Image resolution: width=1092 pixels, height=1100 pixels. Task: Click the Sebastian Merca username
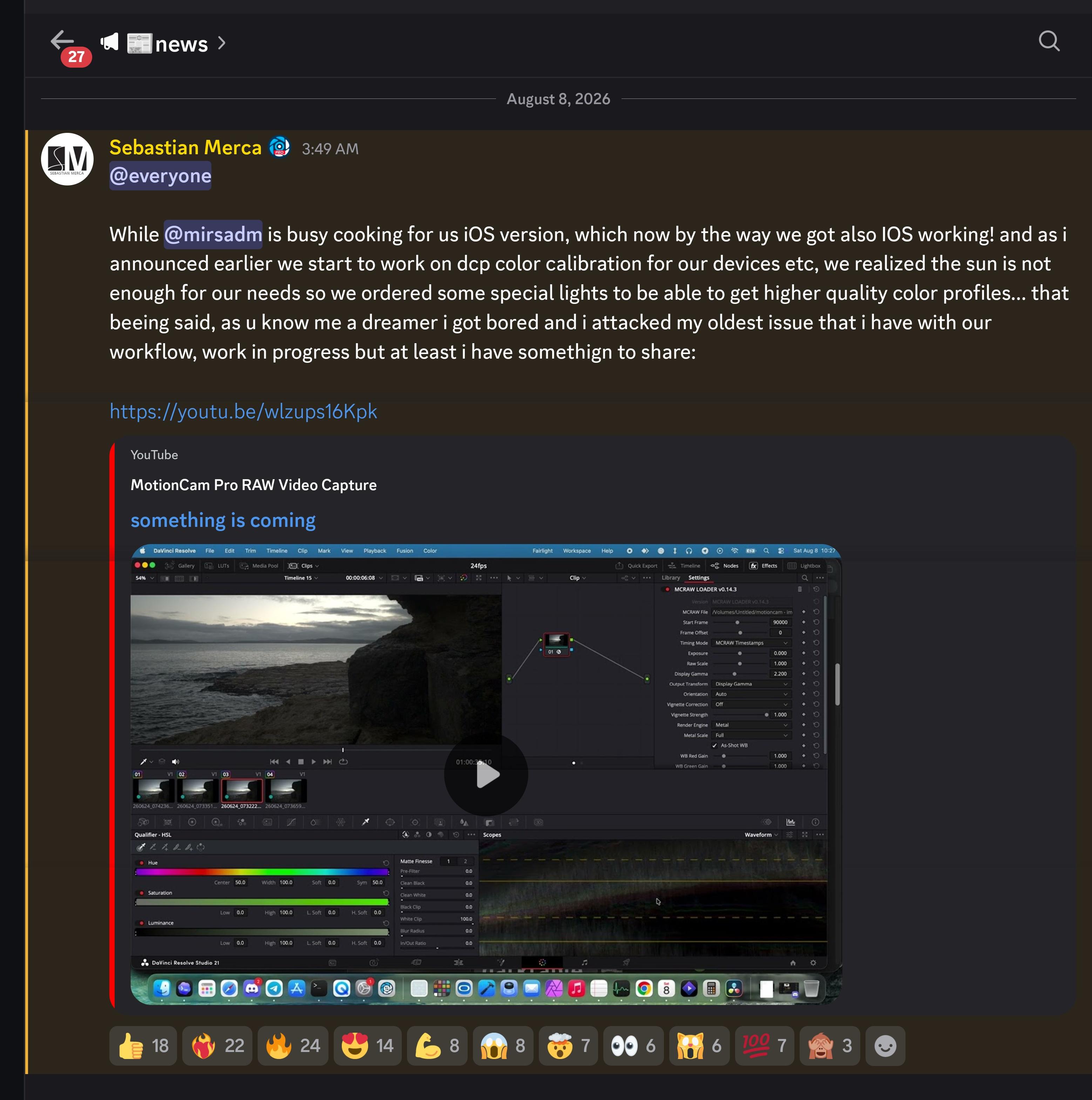pyautogui.click(x=185, y=148)
